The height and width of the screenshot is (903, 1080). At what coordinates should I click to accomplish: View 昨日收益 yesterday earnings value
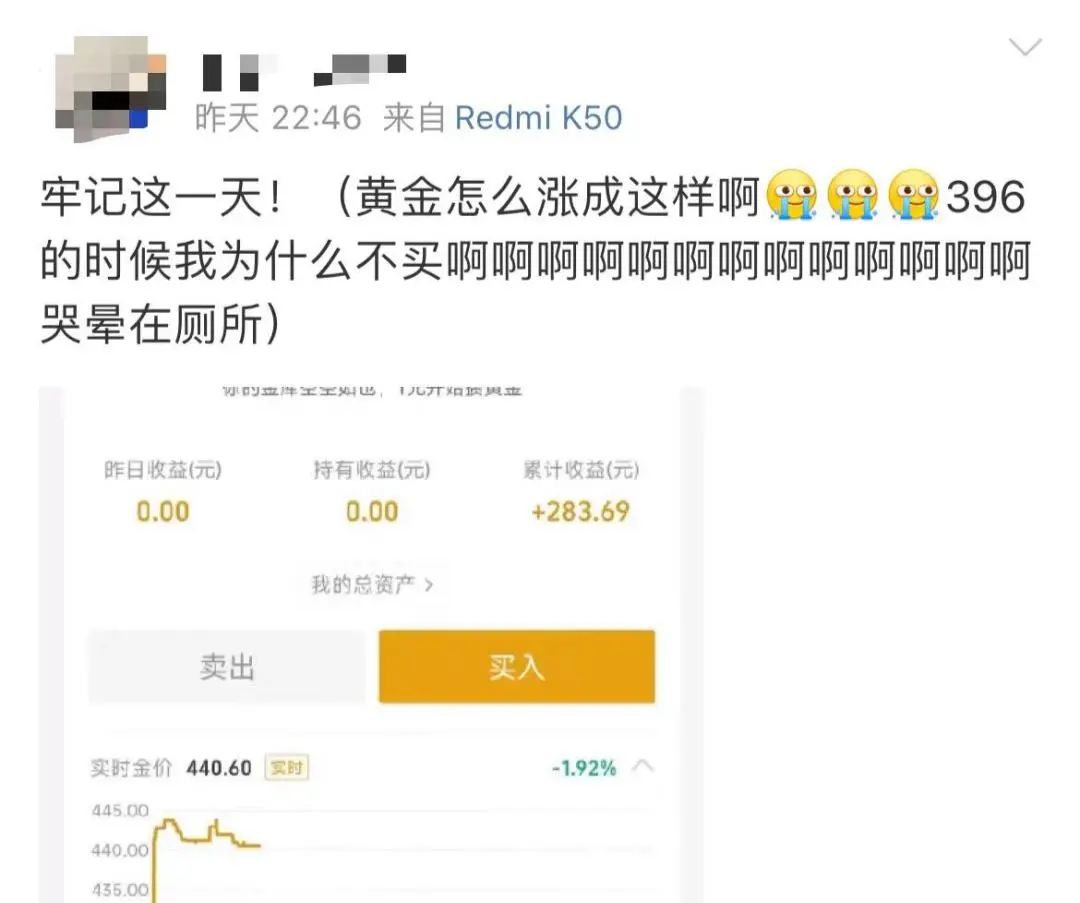(163, 512)
